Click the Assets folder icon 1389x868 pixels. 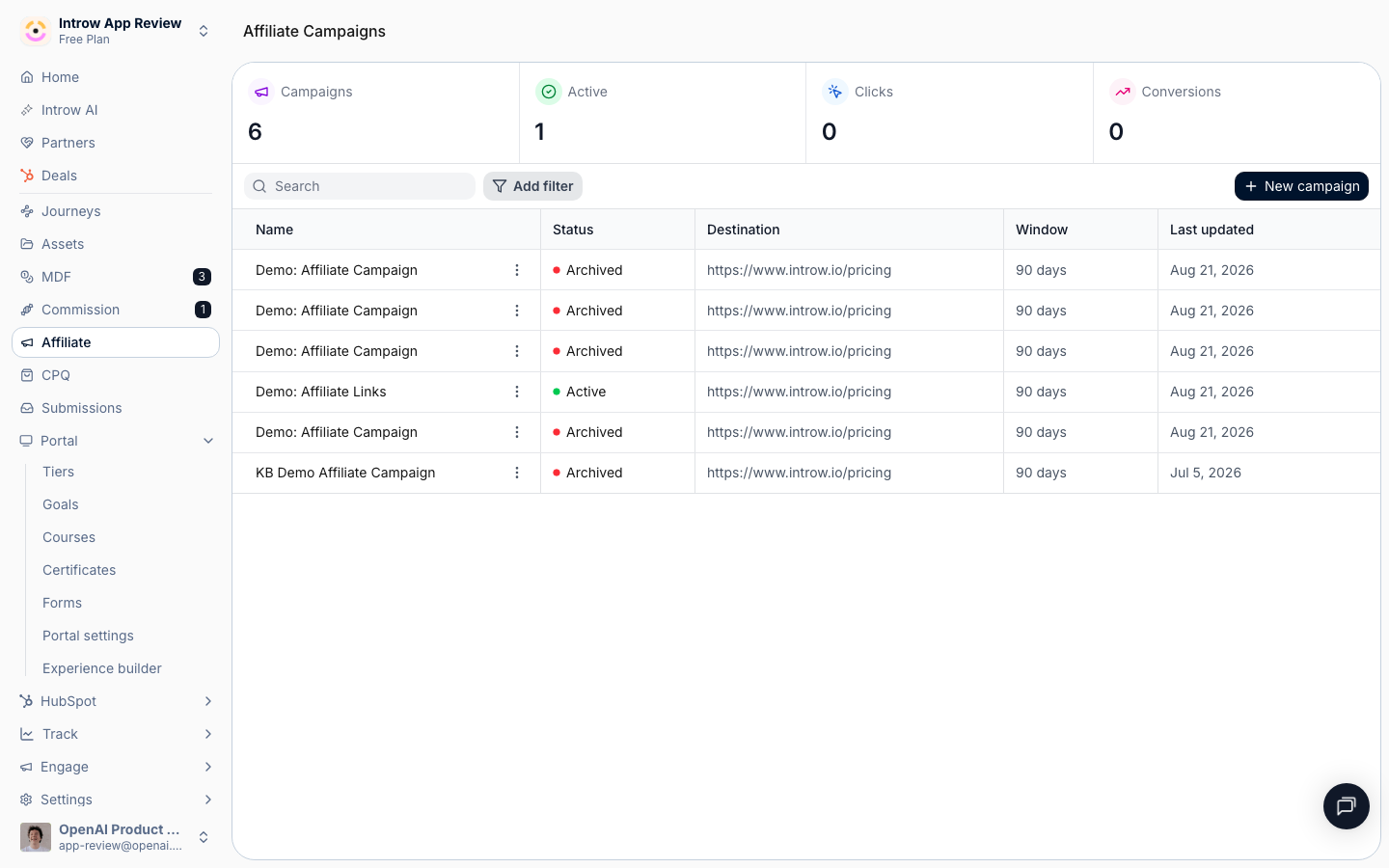click(x=27, y=244)
